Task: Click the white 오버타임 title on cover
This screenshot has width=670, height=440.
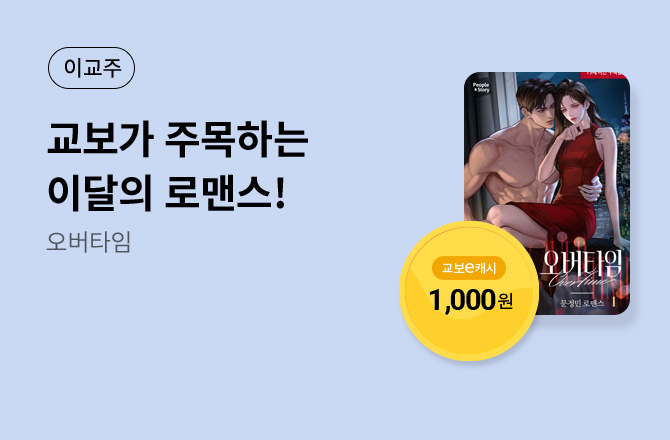Action: pos(580,263)
